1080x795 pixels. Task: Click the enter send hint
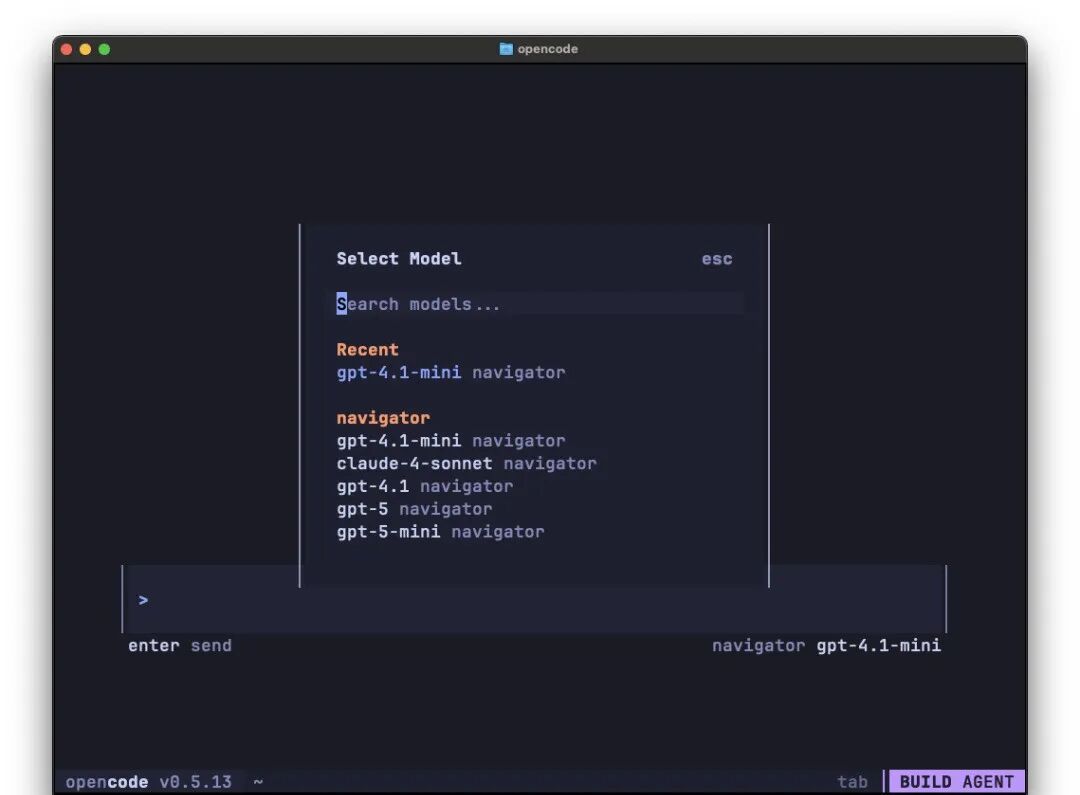(x=180, y=646)
